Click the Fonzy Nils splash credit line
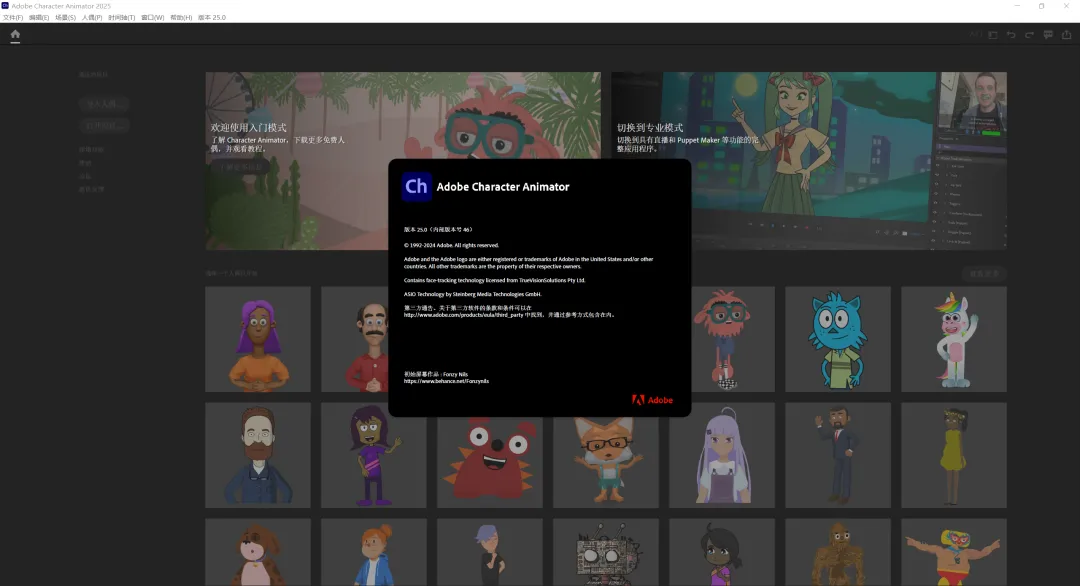Viewport: 1080px width, 586px height. [436, 375]
